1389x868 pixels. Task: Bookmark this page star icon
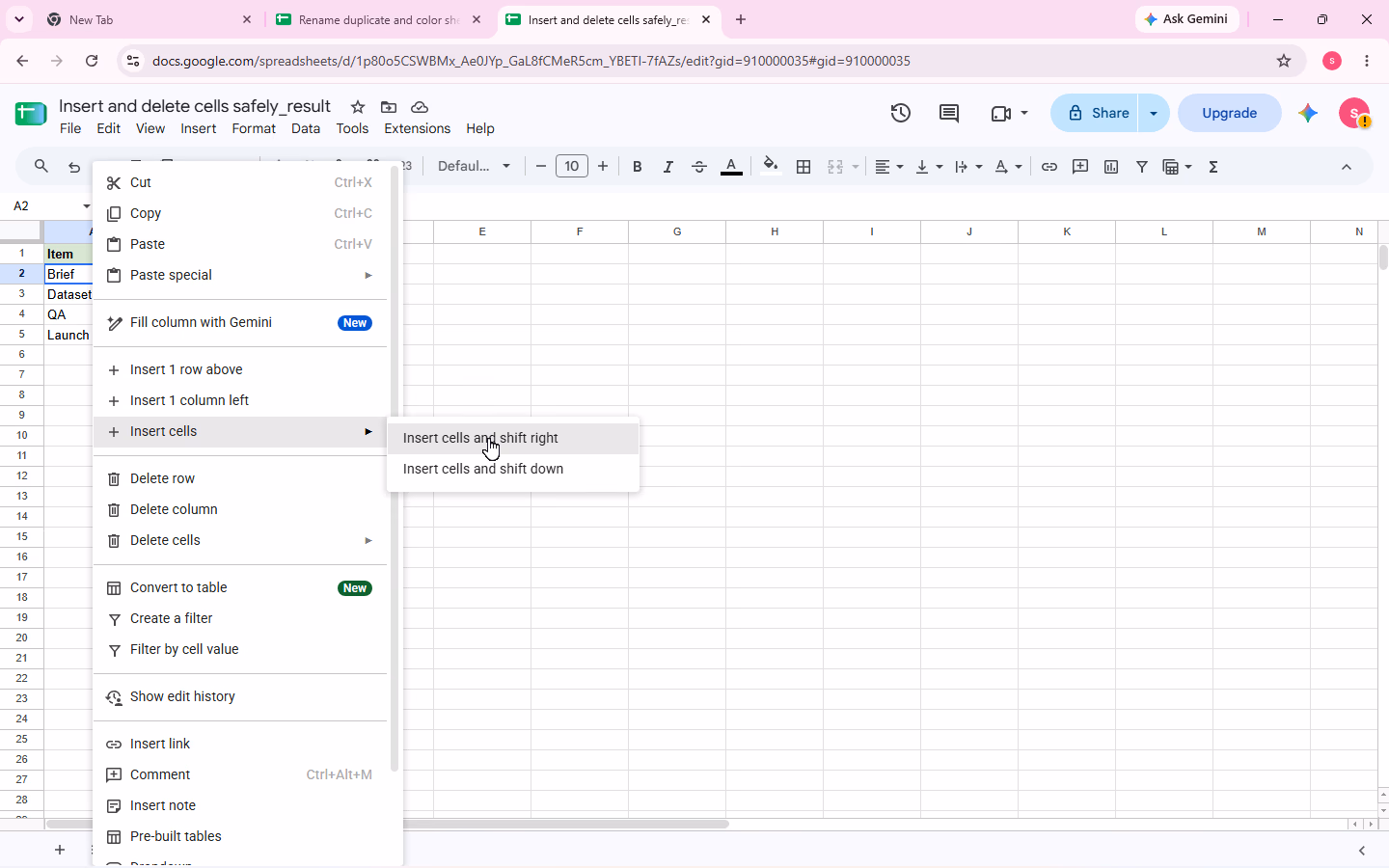click(x=1284, y=61)
